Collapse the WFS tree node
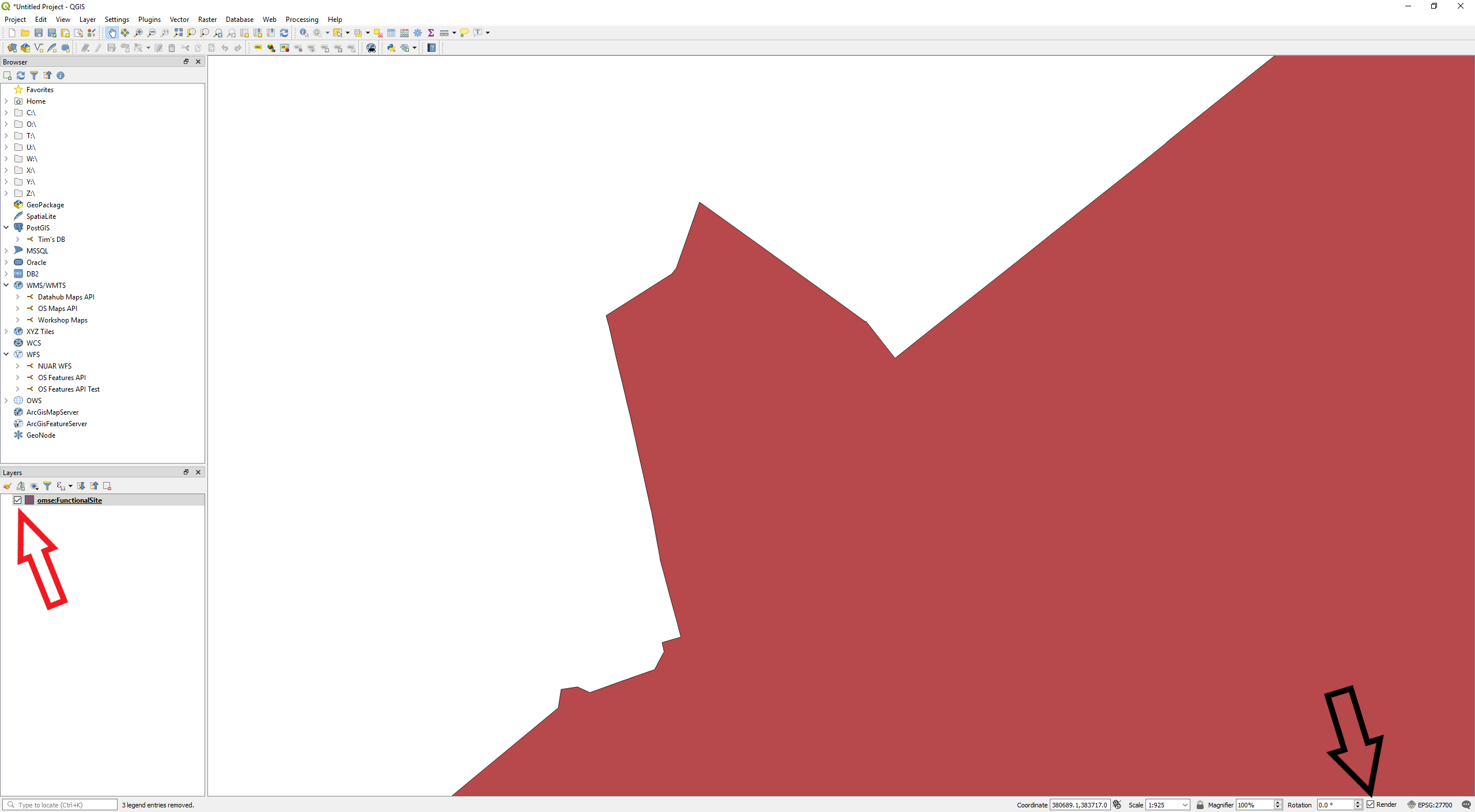This screenshot has width=1475, height=812. pyautogui.click(x=6, y=354)
